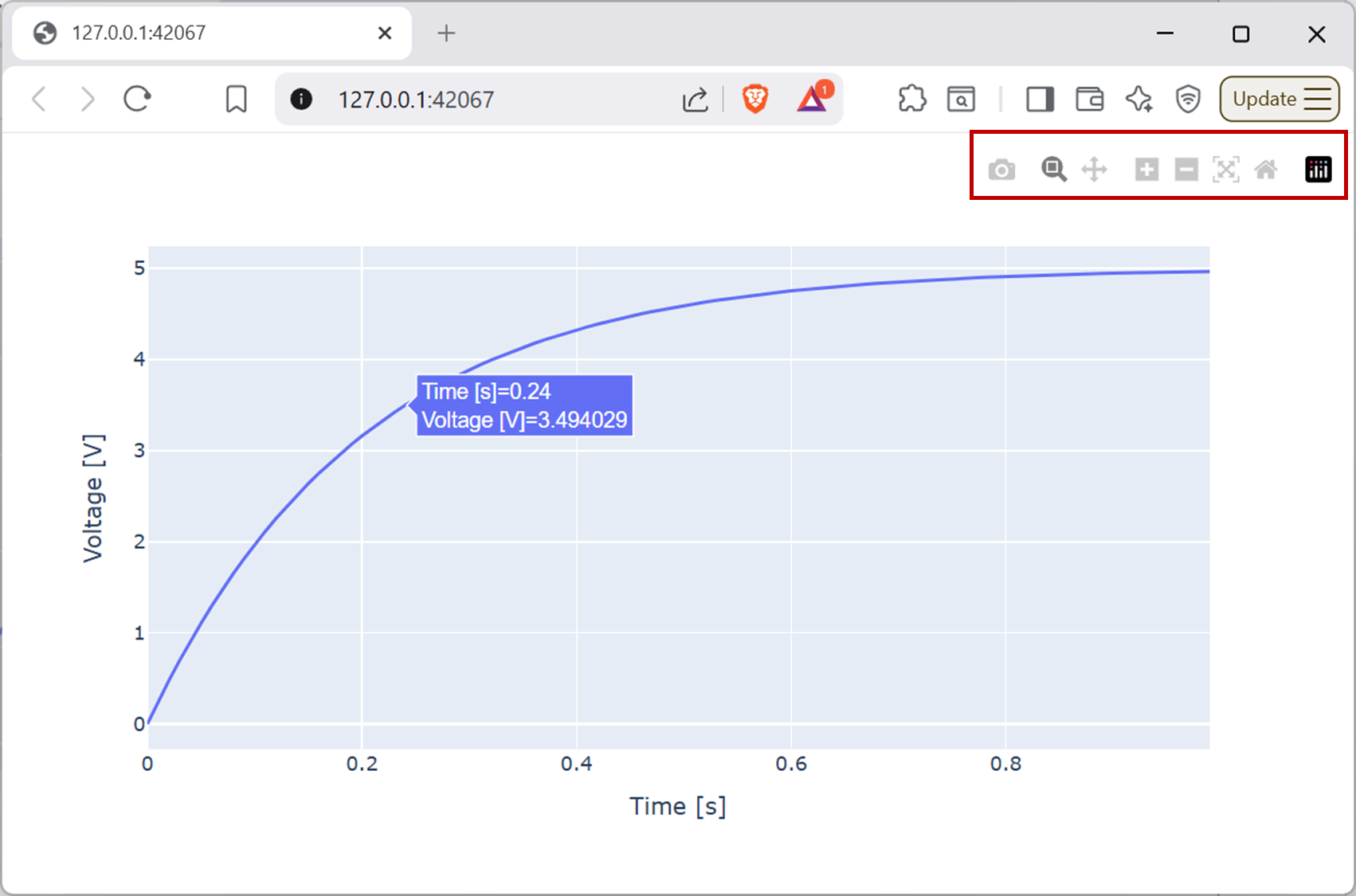The width and height of the screenshot is (1356, 896).
Task: Reload the current page
Action: (x=137, y=100)
